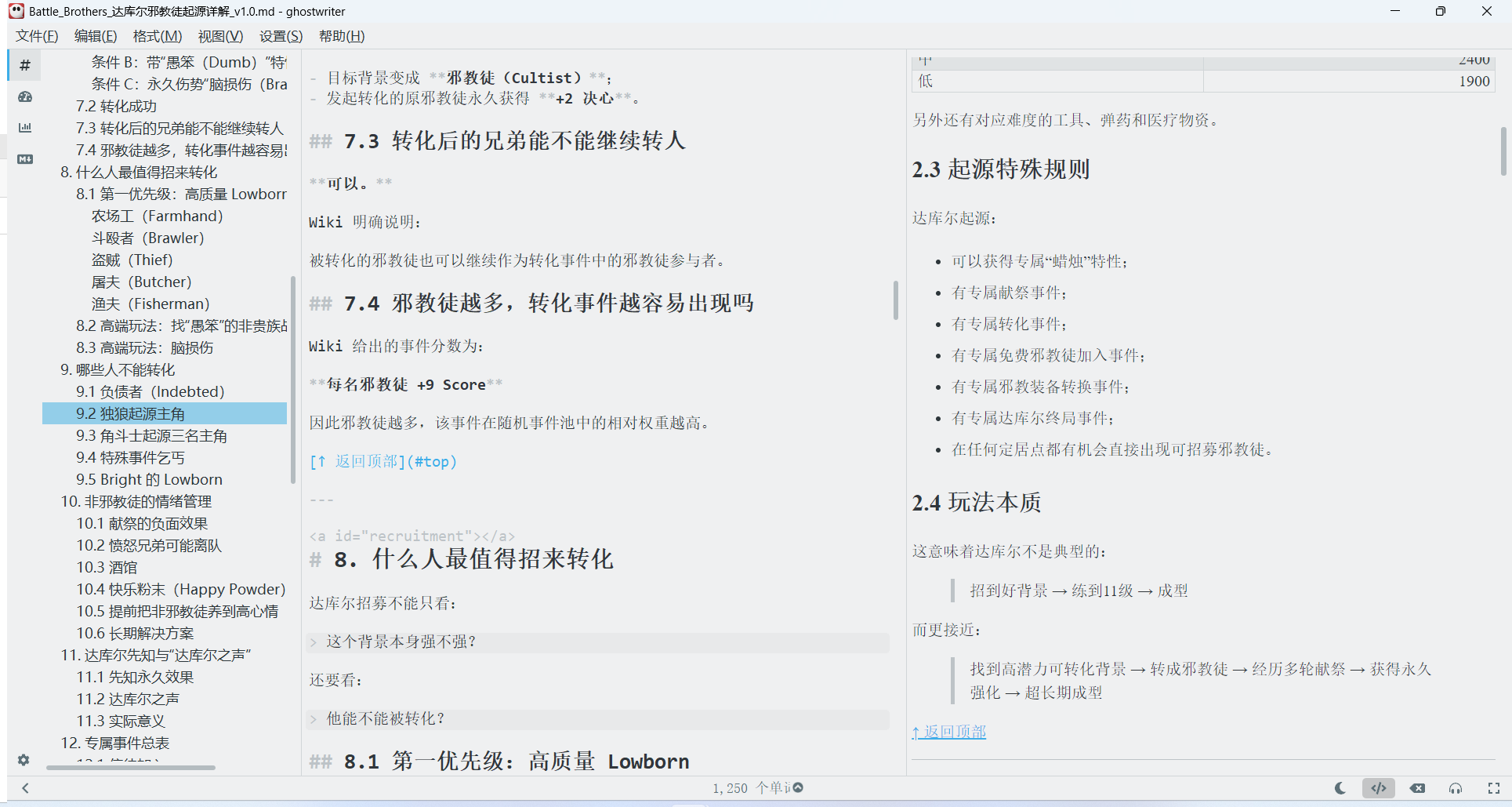Toggle dark mode with the moon icon
Viewport: 1512px width, 807px height.
tap(1340, 788)
